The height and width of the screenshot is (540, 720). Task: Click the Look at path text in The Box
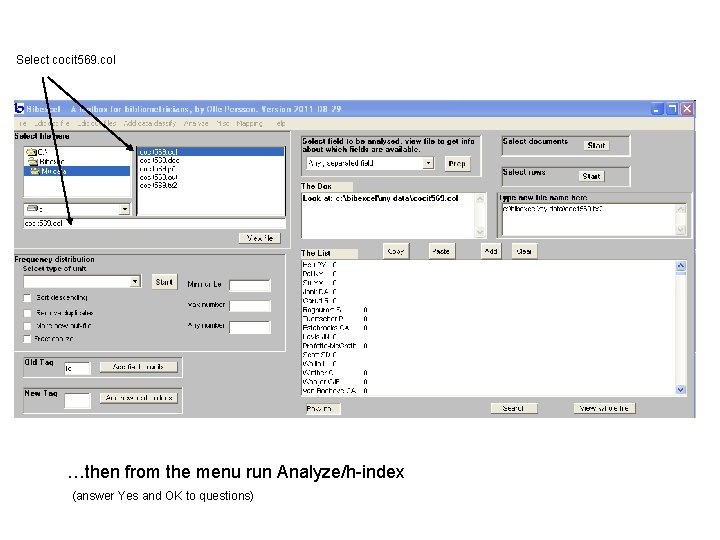[x=380, y=198]
